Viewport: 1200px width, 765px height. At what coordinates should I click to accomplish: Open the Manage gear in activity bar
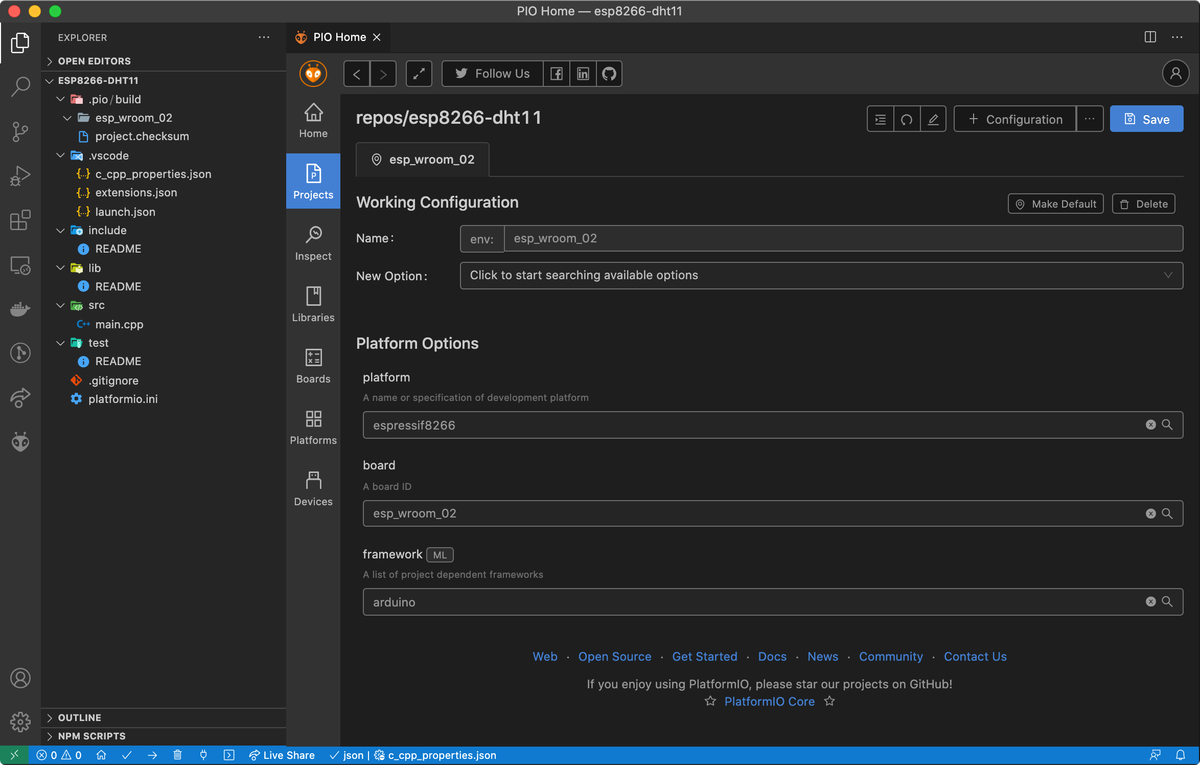(20, 721)
